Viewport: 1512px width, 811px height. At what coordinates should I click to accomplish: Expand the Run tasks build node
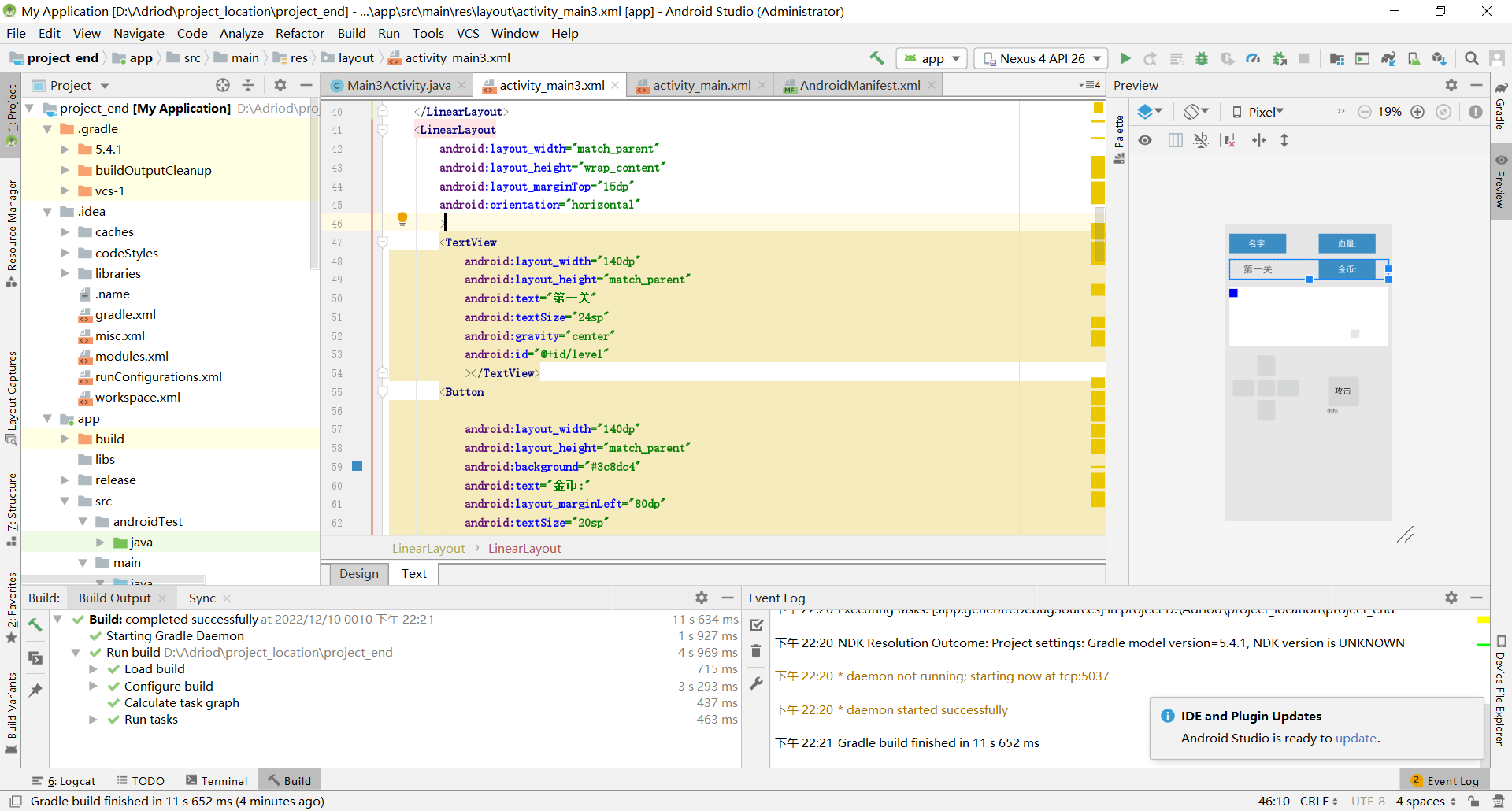(x=93, y=719)
